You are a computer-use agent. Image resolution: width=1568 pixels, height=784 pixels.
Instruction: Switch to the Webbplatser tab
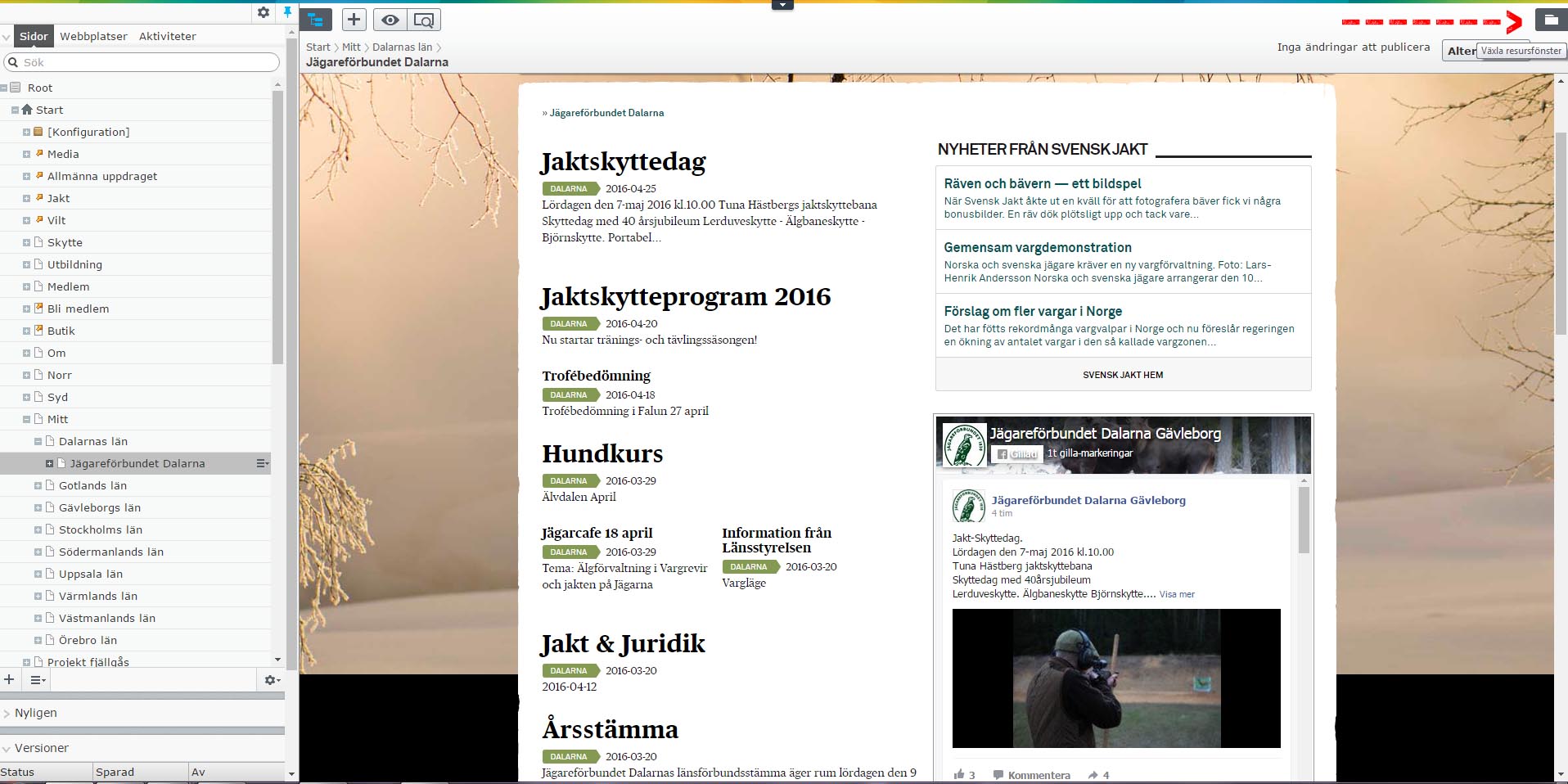click(x=93, y=36)
